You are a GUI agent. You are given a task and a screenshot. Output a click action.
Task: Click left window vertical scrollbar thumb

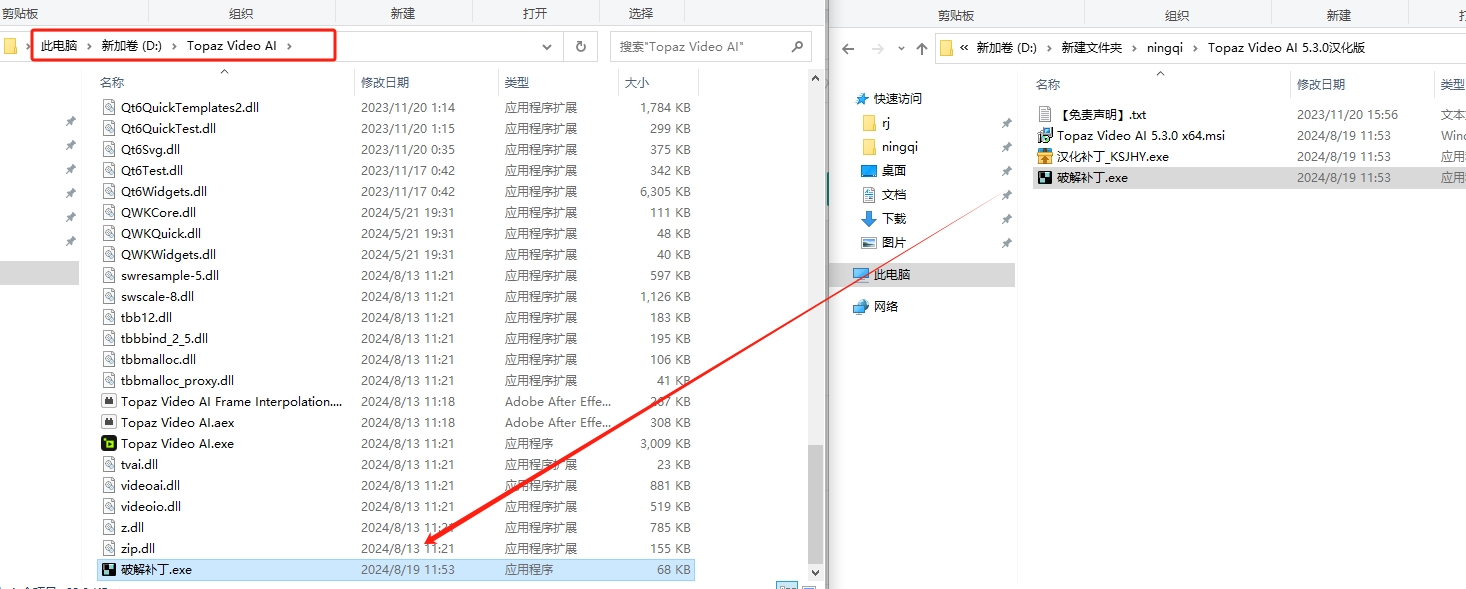816,503
